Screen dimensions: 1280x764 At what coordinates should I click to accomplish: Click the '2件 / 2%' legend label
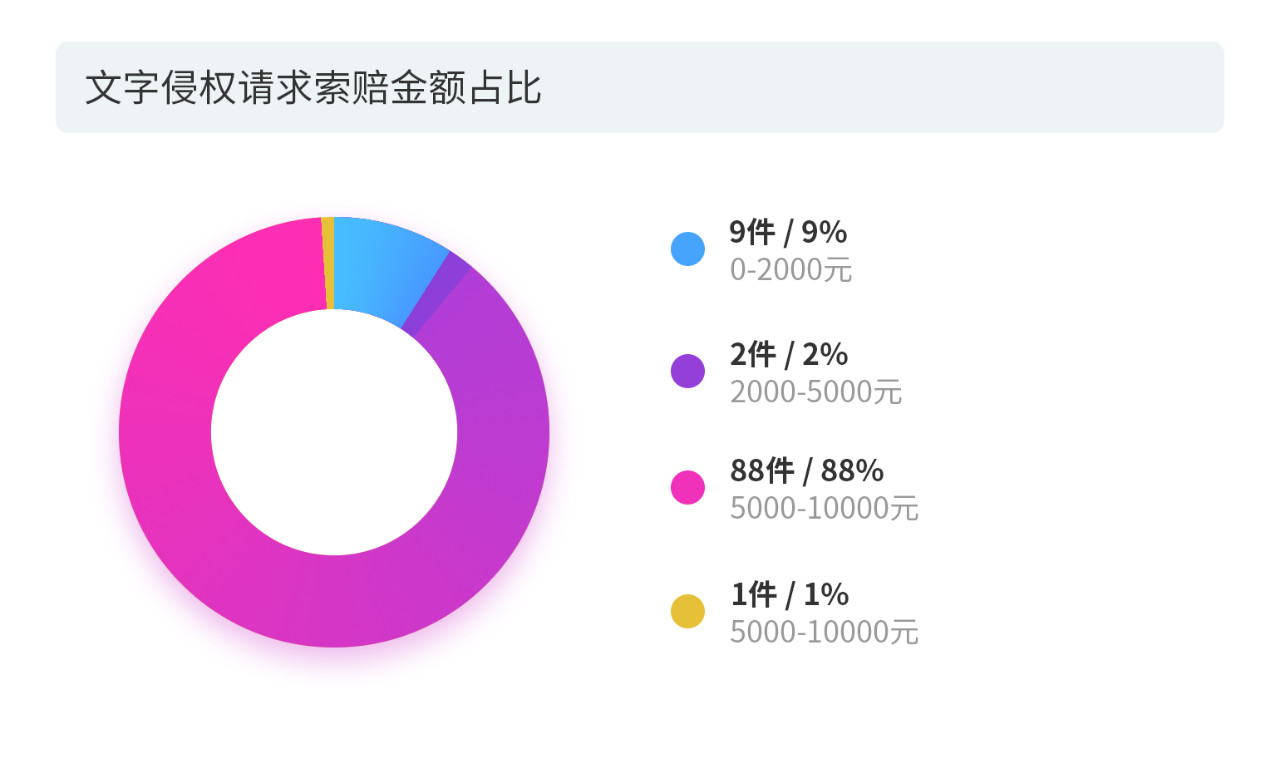789,354
